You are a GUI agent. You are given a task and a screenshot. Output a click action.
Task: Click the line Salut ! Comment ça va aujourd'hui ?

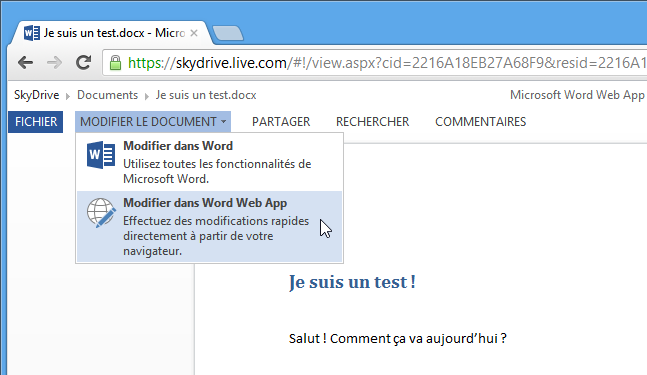click(398, 339)
